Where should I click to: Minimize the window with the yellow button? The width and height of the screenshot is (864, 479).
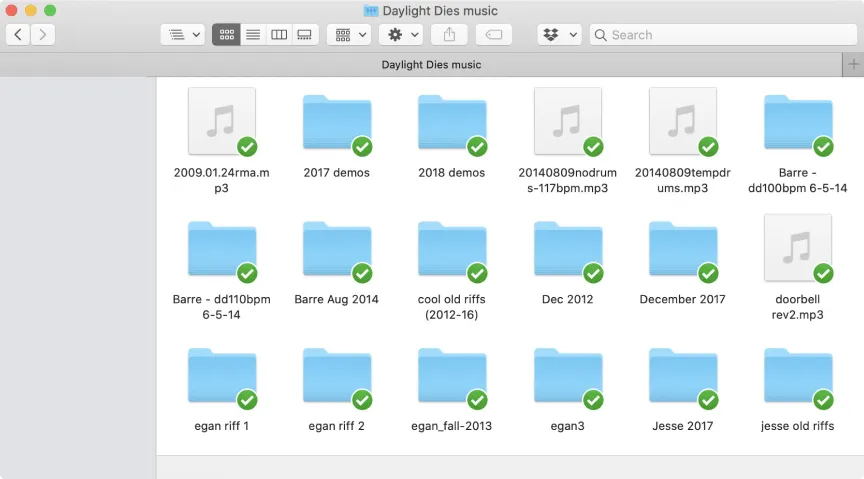point(31,10)
